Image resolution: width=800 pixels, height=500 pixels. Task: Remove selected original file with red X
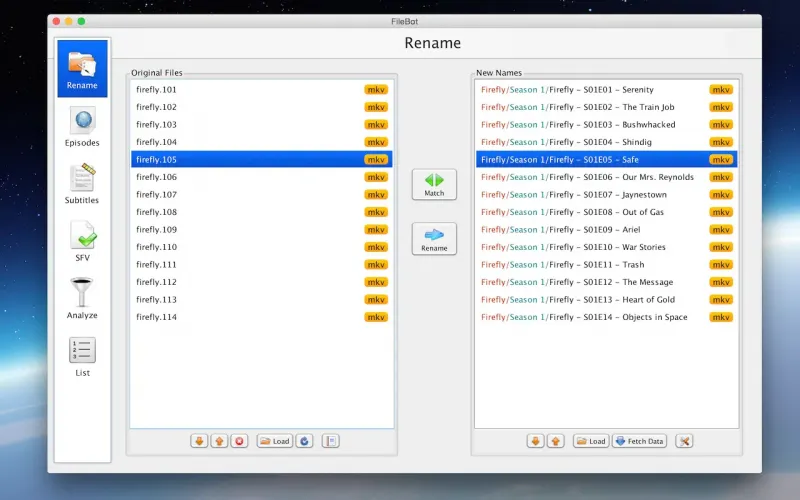tap(239, 441)
